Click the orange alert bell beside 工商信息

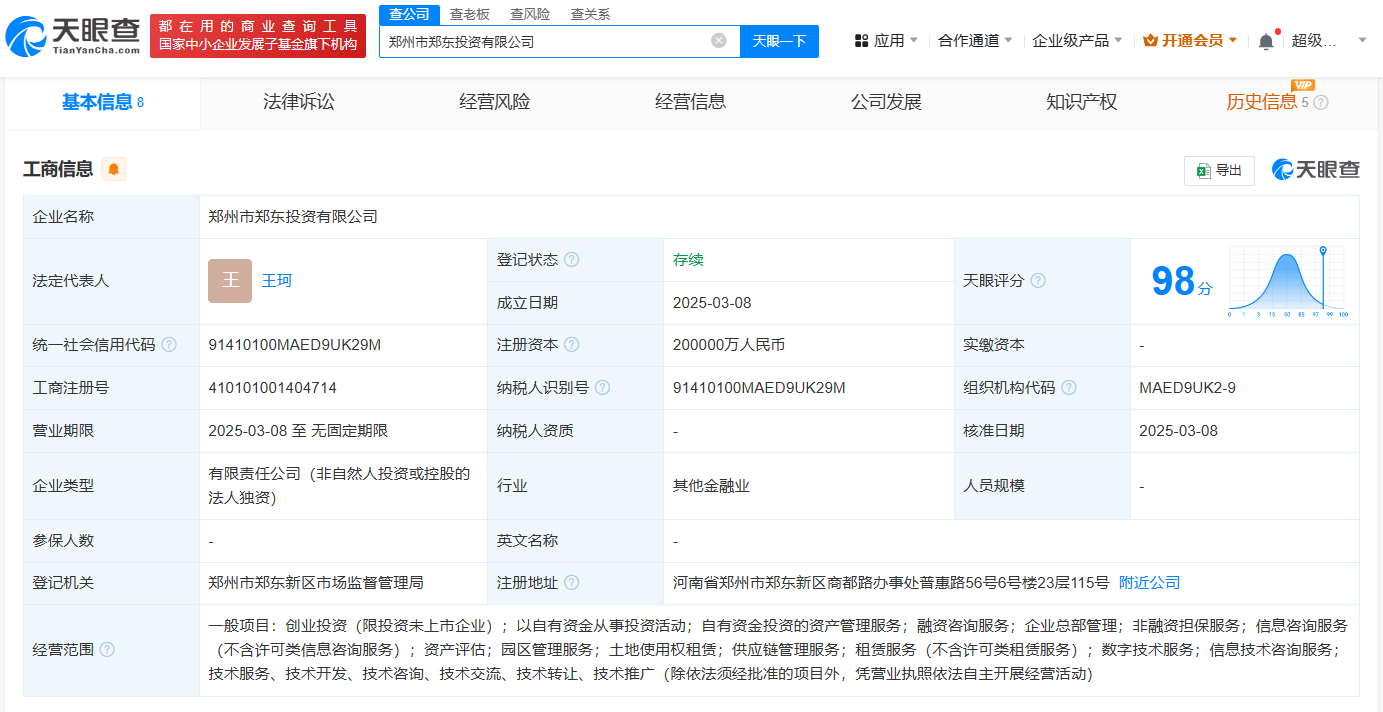[114, 169]
